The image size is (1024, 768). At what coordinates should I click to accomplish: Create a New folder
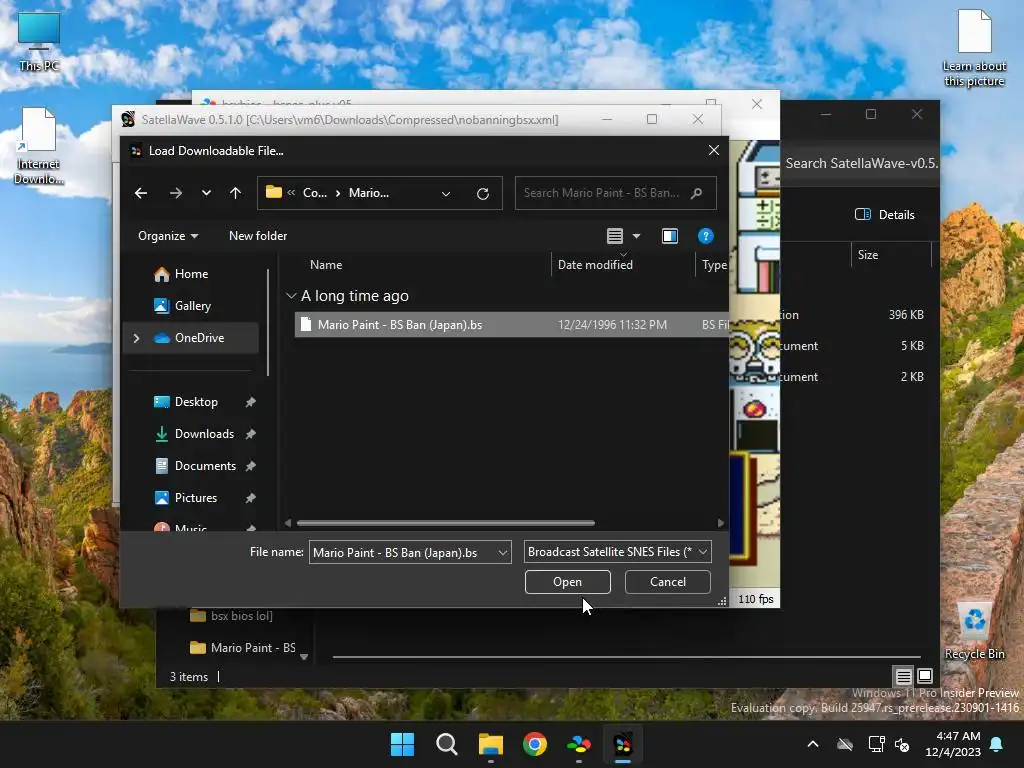point(258,236)
